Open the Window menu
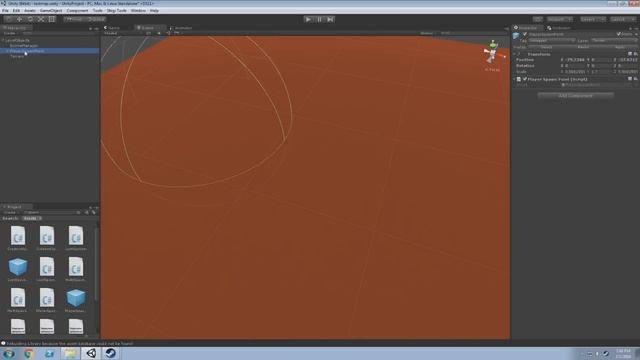Screen dimensions: 640x360 tap(138, 11)
